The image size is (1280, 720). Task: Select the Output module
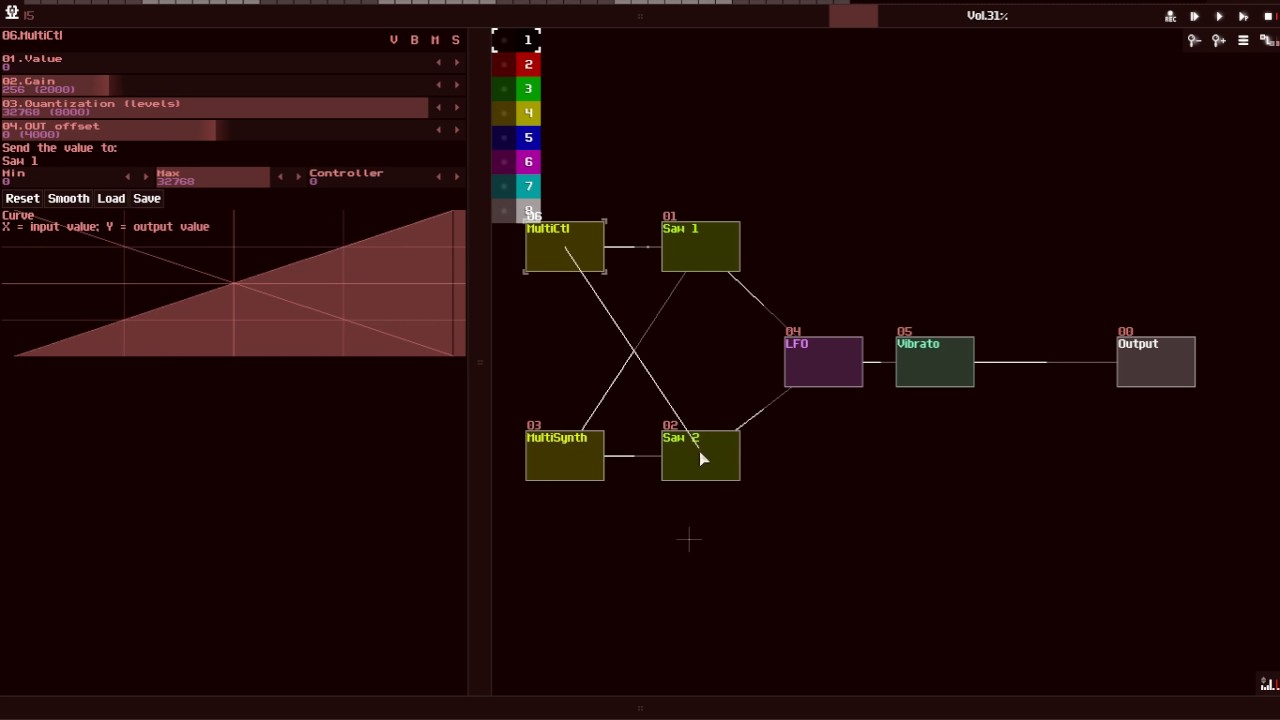point(1156,362)
